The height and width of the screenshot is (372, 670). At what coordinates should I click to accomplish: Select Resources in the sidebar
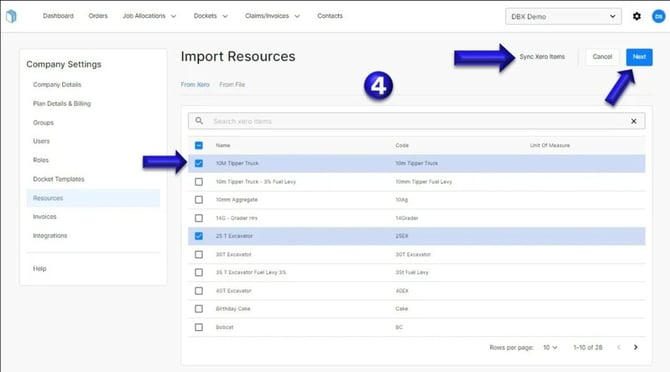(93, 198)
